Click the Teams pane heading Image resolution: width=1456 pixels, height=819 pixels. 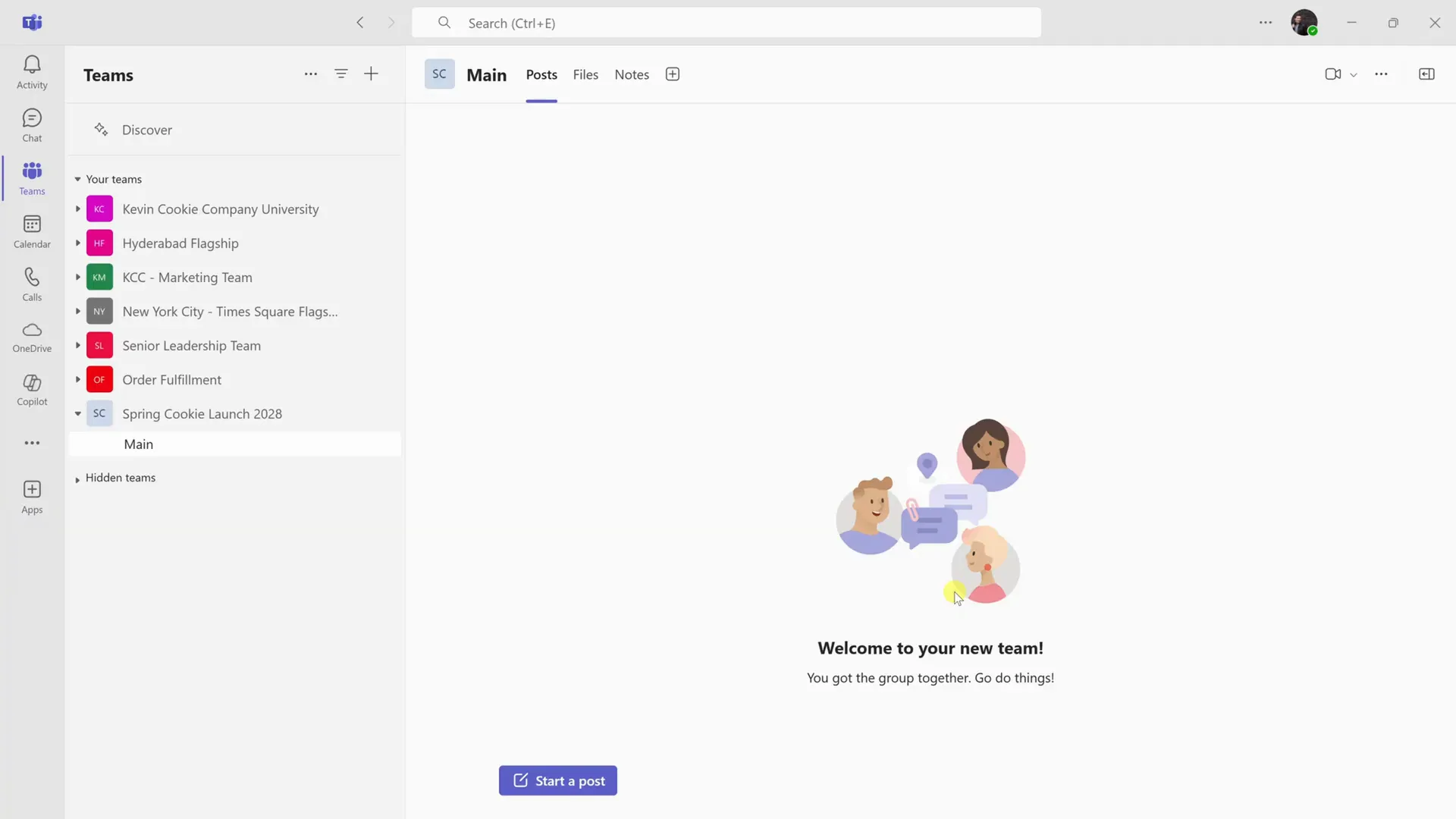click(108, 75)
